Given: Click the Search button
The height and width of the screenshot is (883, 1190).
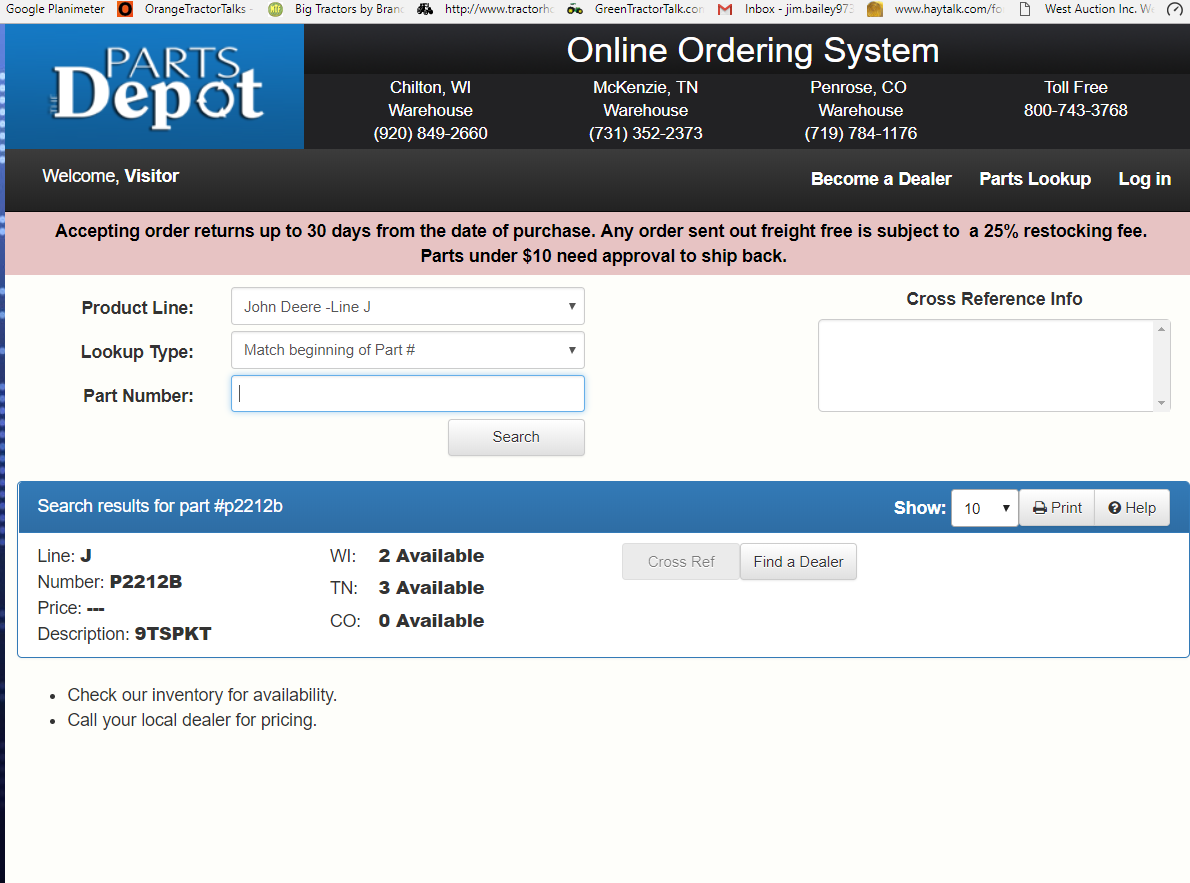Looking at the screenshot, I should click(516, 437).
